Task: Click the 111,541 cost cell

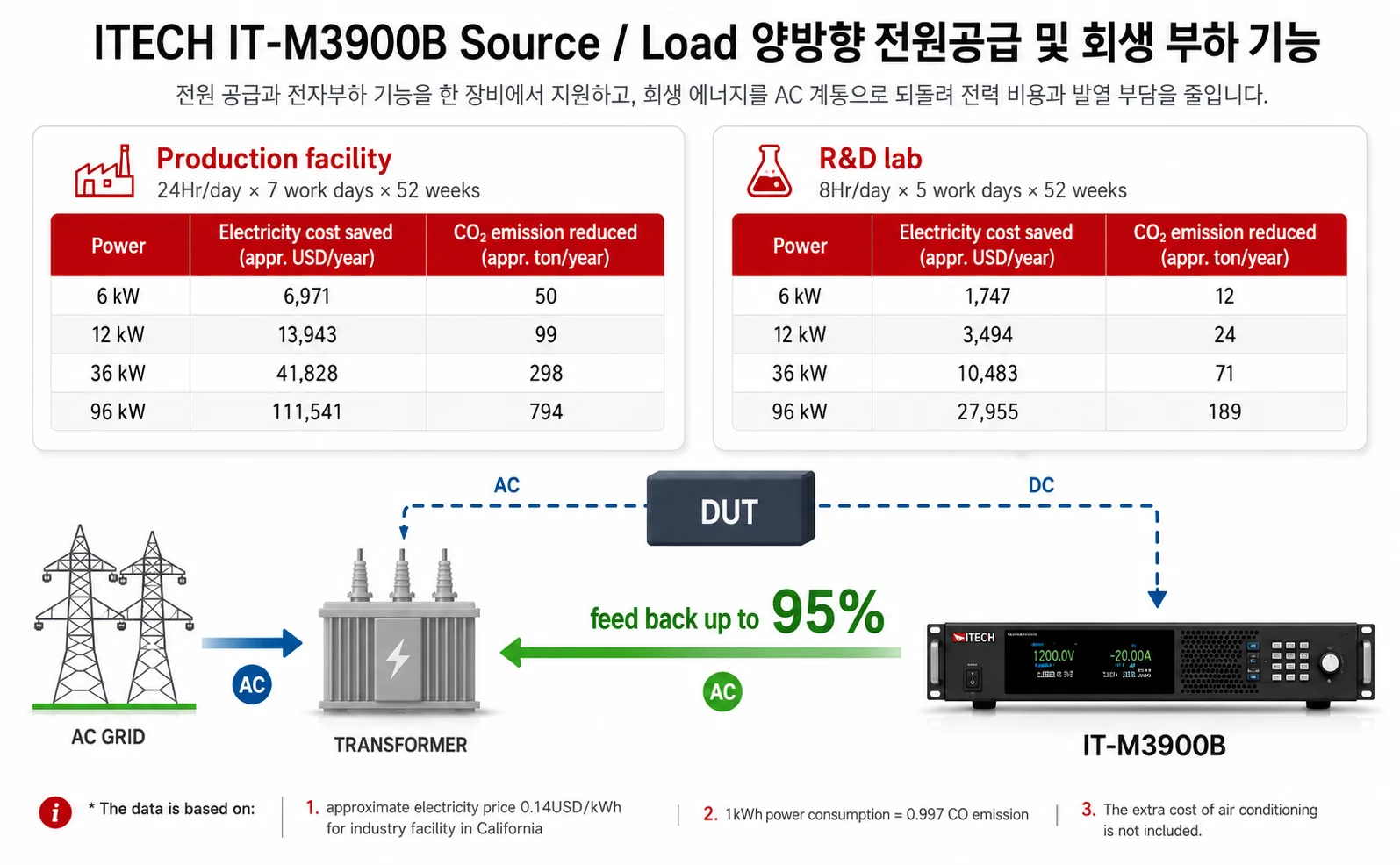Action: pos(307,412)
